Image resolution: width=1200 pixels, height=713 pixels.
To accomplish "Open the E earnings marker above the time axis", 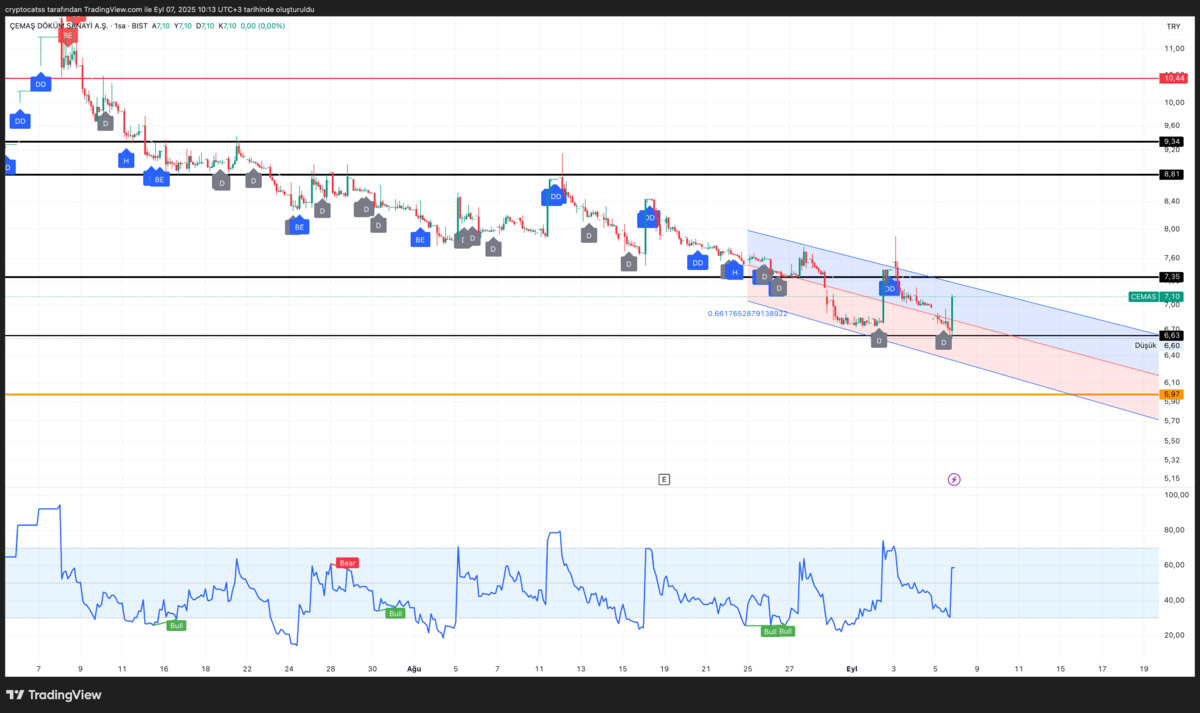I will click(664, 480).
